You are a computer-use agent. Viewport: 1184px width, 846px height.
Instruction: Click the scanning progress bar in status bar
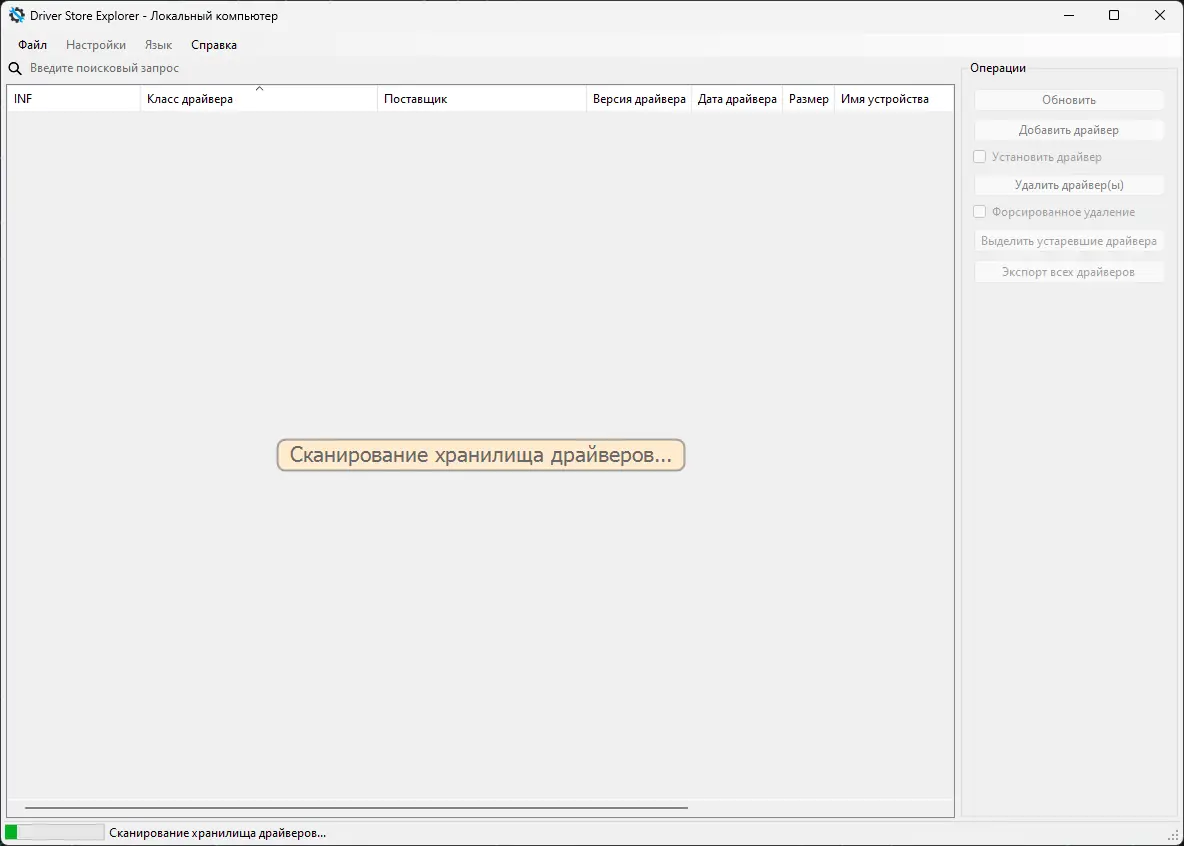point(55,831)
